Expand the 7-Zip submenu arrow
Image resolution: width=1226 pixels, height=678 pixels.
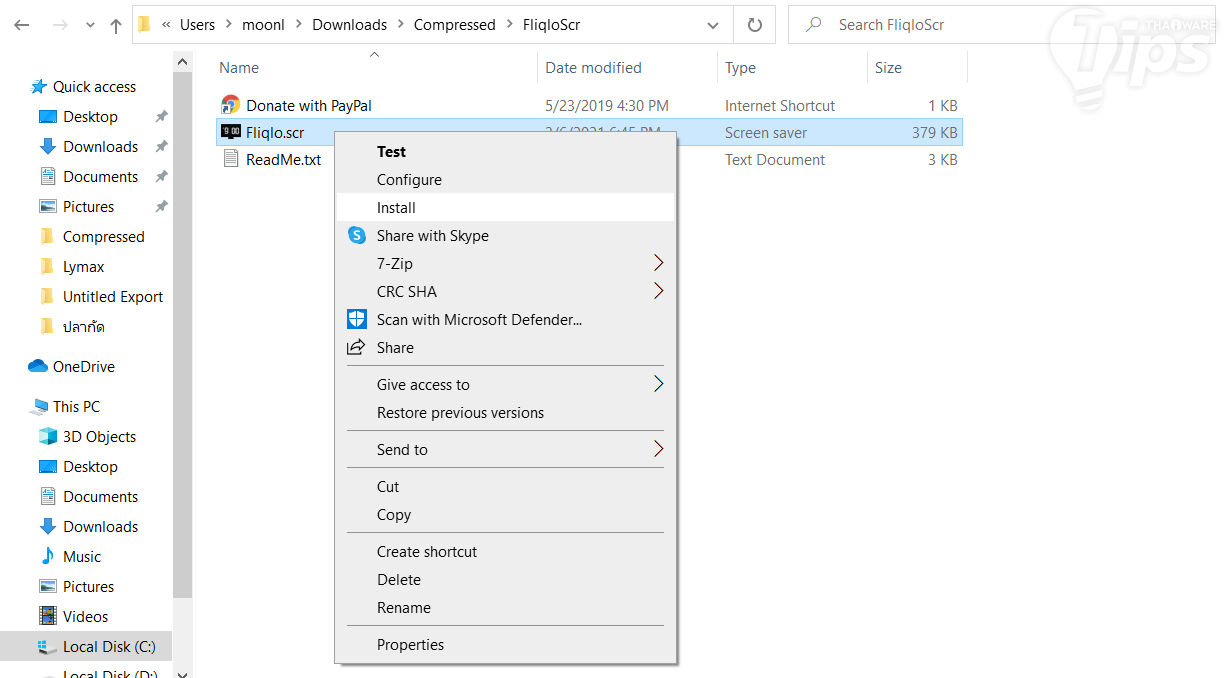[658, 264]
